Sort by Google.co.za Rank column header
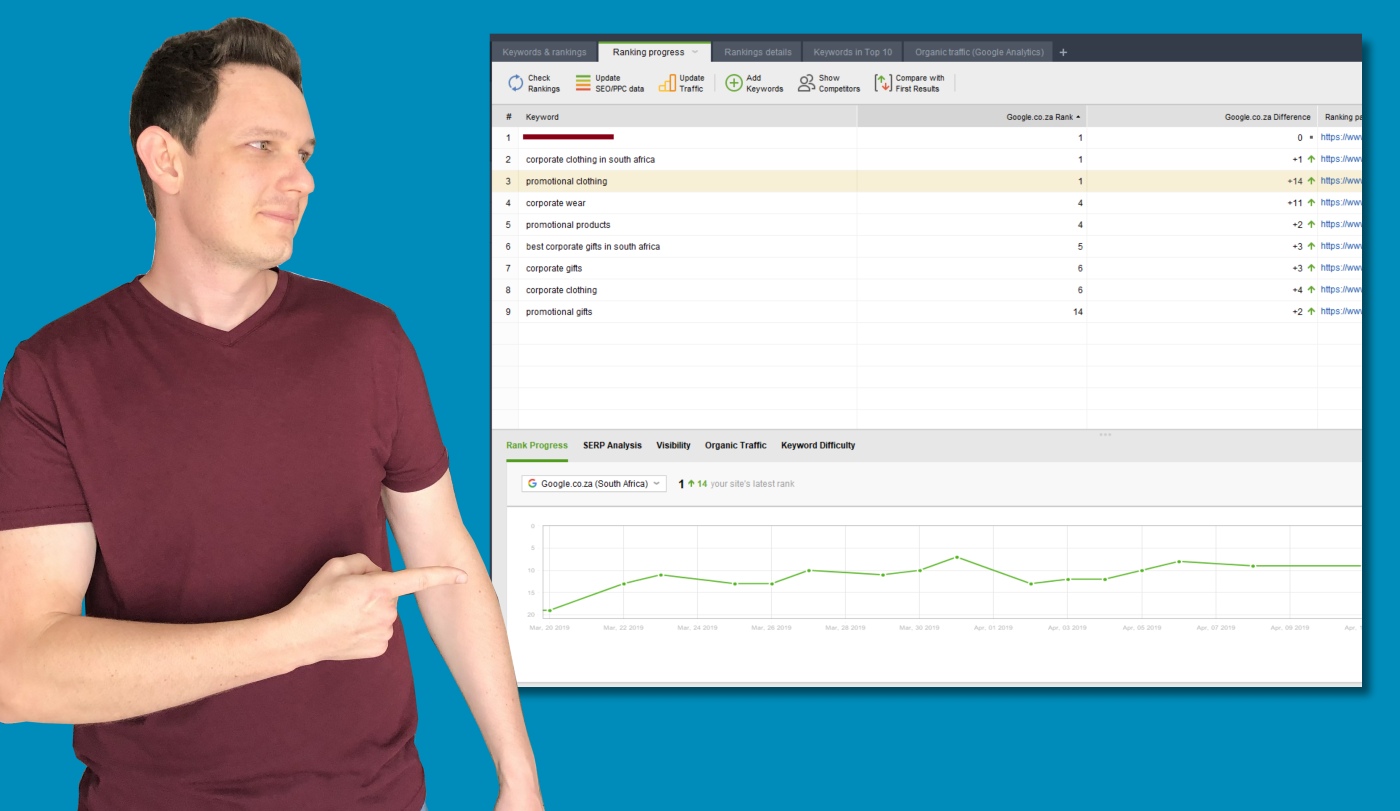Viewport: 1400px width, 811px height. [x=1045, y=117]
